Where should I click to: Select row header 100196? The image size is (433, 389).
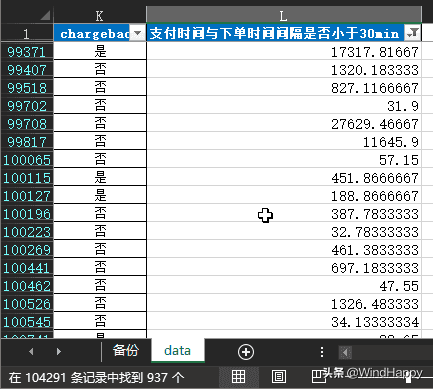click(27, 214)
